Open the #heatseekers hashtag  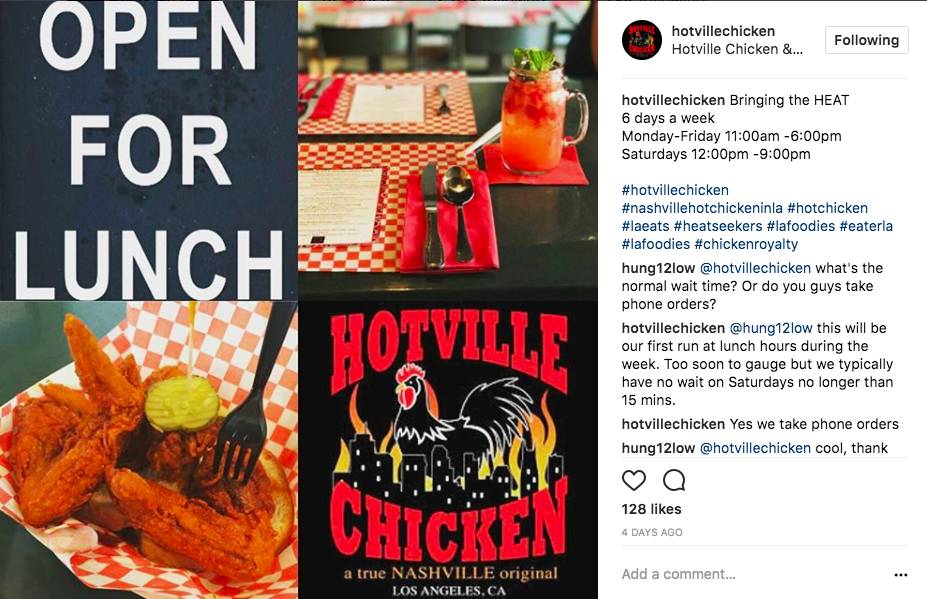[718, 226]
